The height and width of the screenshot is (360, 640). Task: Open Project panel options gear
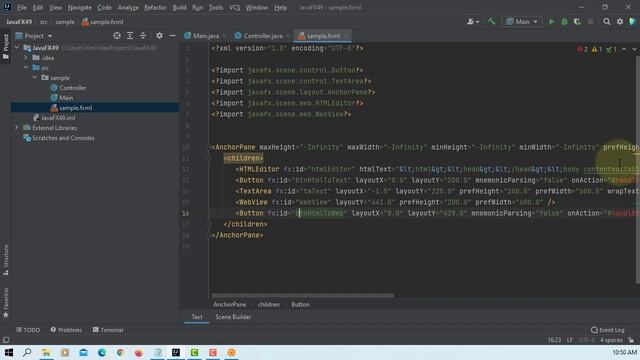tap(159, 36)
